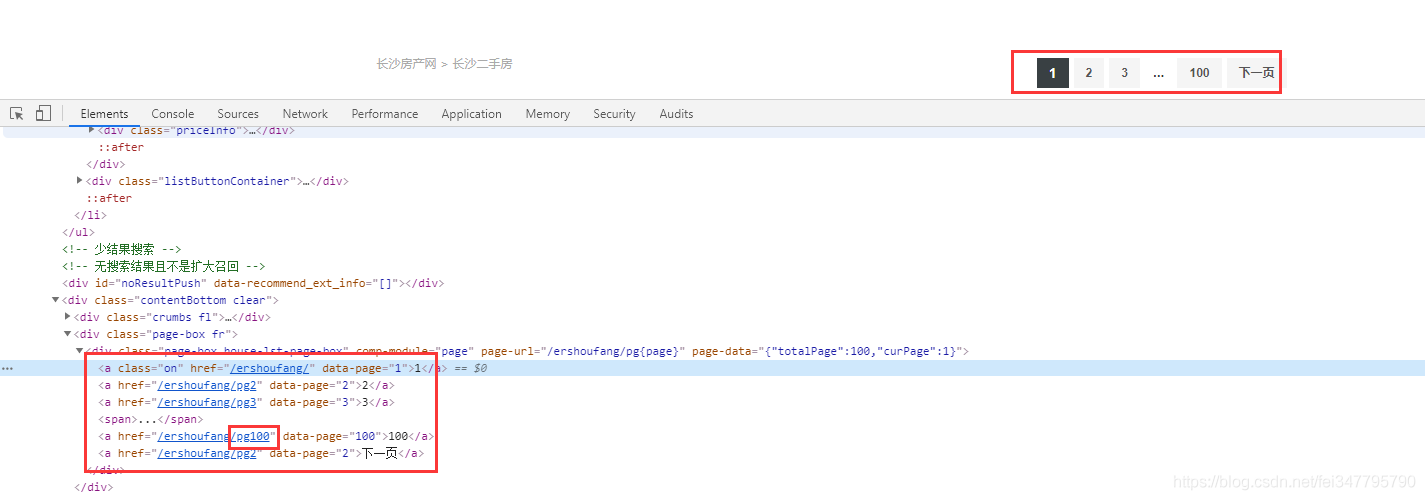Select the 无搜索结果且不是扩大召回 comment row
Viewport: 1425px width, 500px height.
pyautogui.click(x=163, y=266)
